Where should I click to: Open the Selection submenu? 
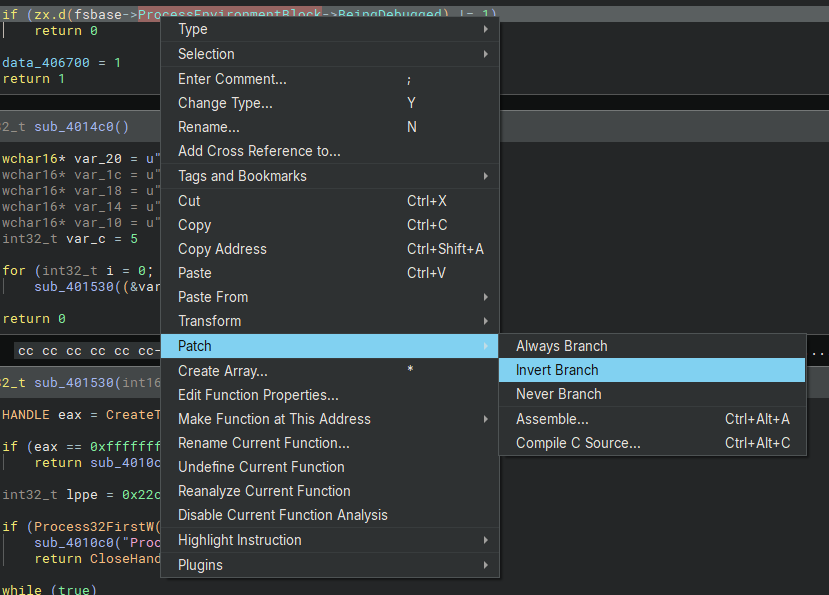[x=329, y=54]
